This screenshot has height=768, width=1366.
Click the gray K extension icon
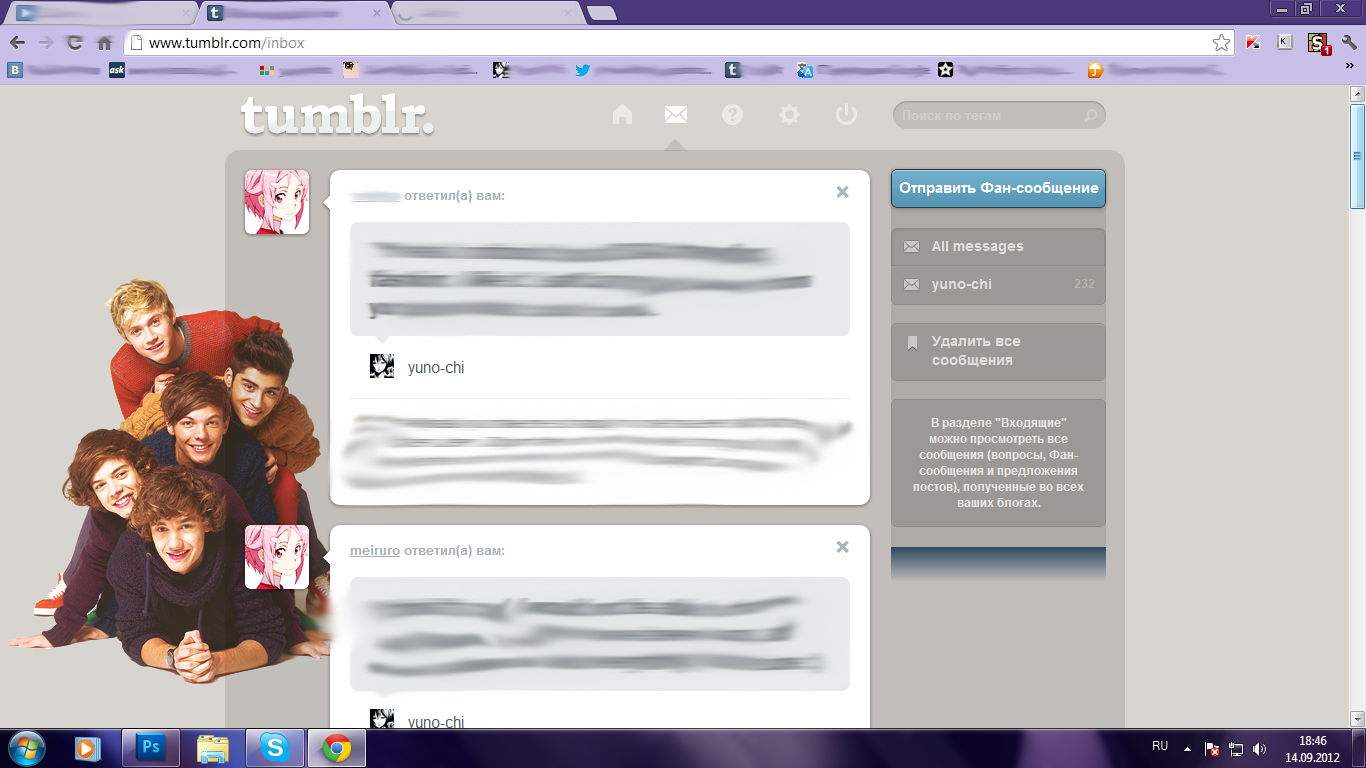[1286, 43]
